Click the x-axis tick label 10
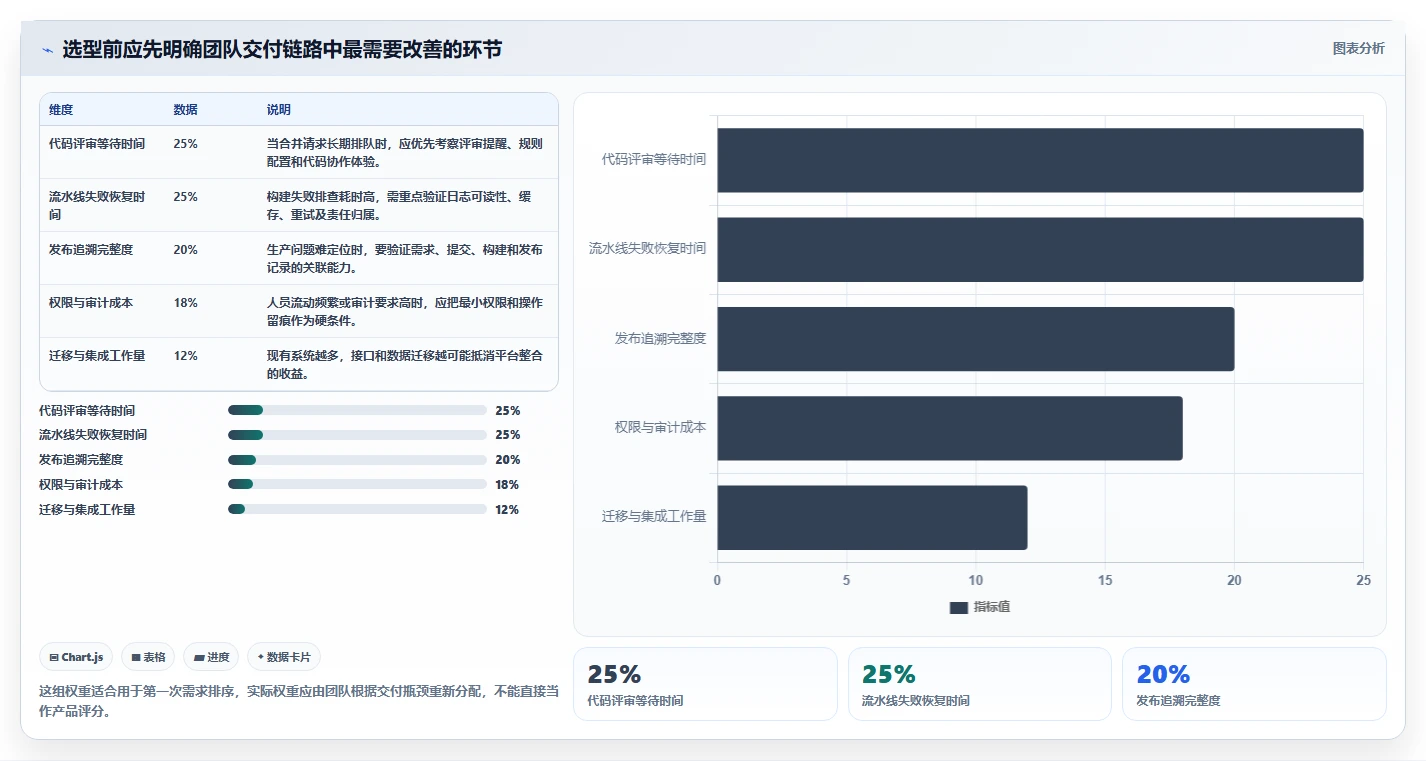 pyautogui.click(x=975, y=581)
